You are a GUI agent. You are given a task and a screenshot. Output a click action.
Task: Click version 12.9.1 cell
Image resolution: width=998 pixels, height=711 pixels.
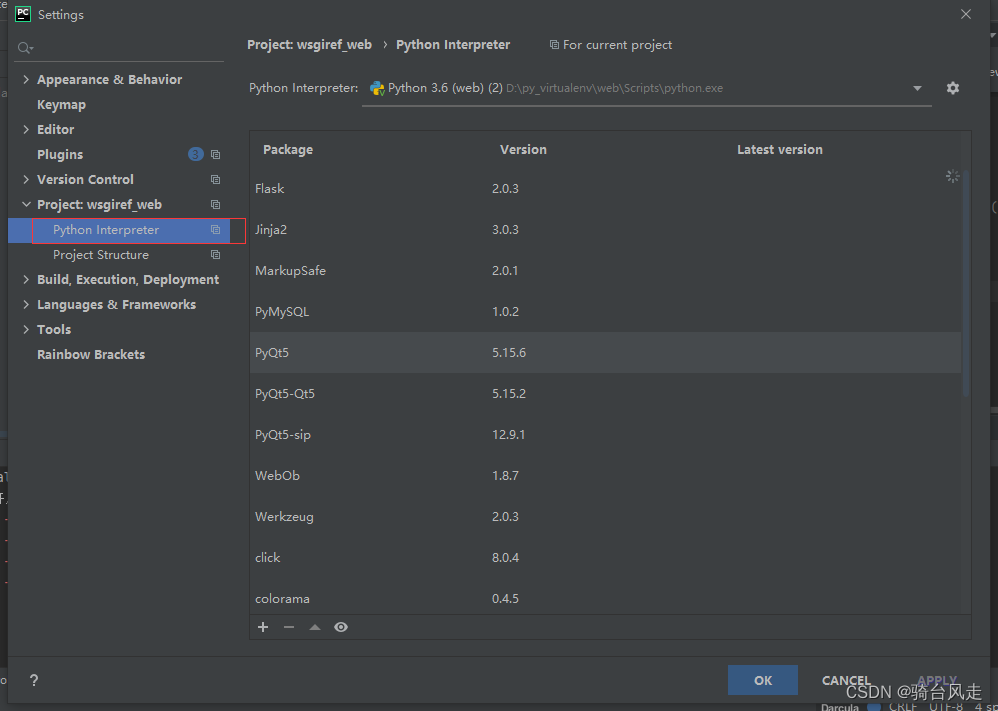[x=508, y=435]
